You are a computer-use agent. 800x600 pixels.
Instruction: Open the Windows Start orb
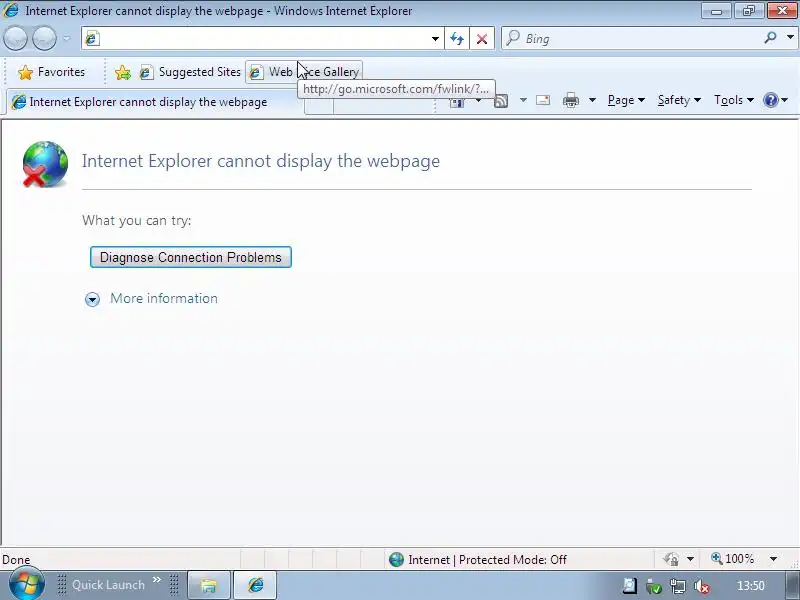coord(25,584)
